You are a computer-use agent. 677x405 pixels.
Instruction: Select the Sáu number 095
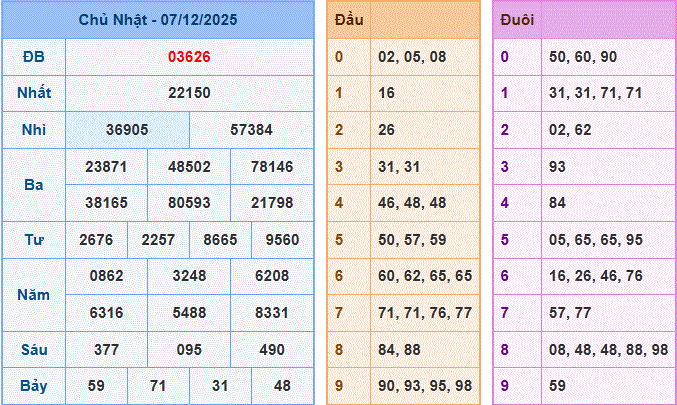(189, 350)
